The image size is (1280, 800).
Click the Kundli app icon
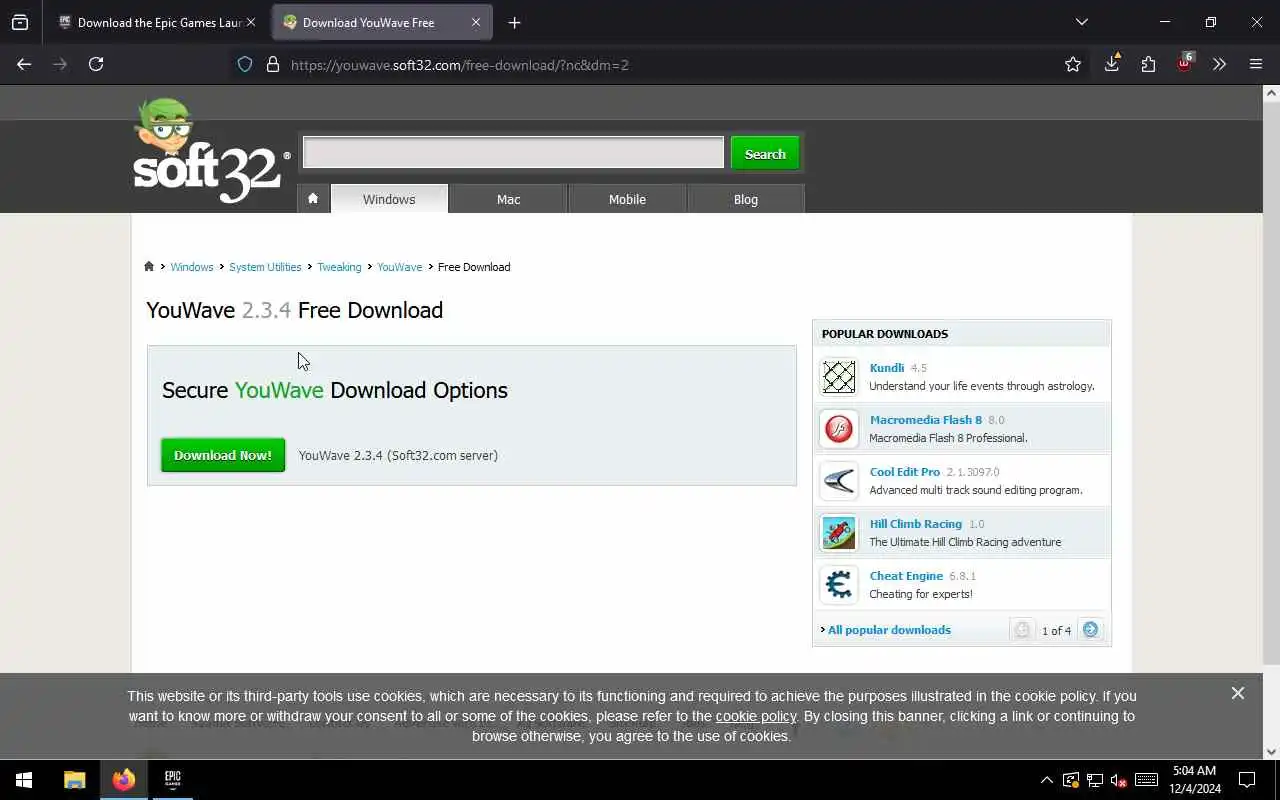839,377
